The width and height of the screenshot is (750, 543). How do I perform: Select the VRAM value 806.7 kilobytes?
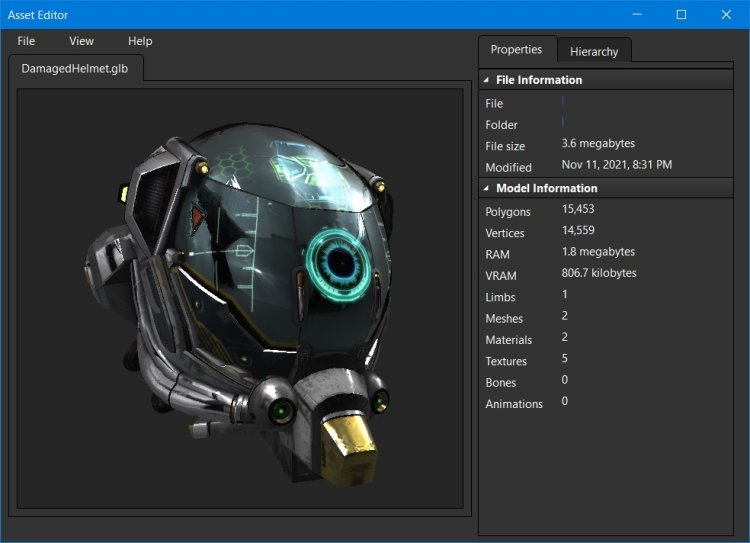(x=599, y=273)
